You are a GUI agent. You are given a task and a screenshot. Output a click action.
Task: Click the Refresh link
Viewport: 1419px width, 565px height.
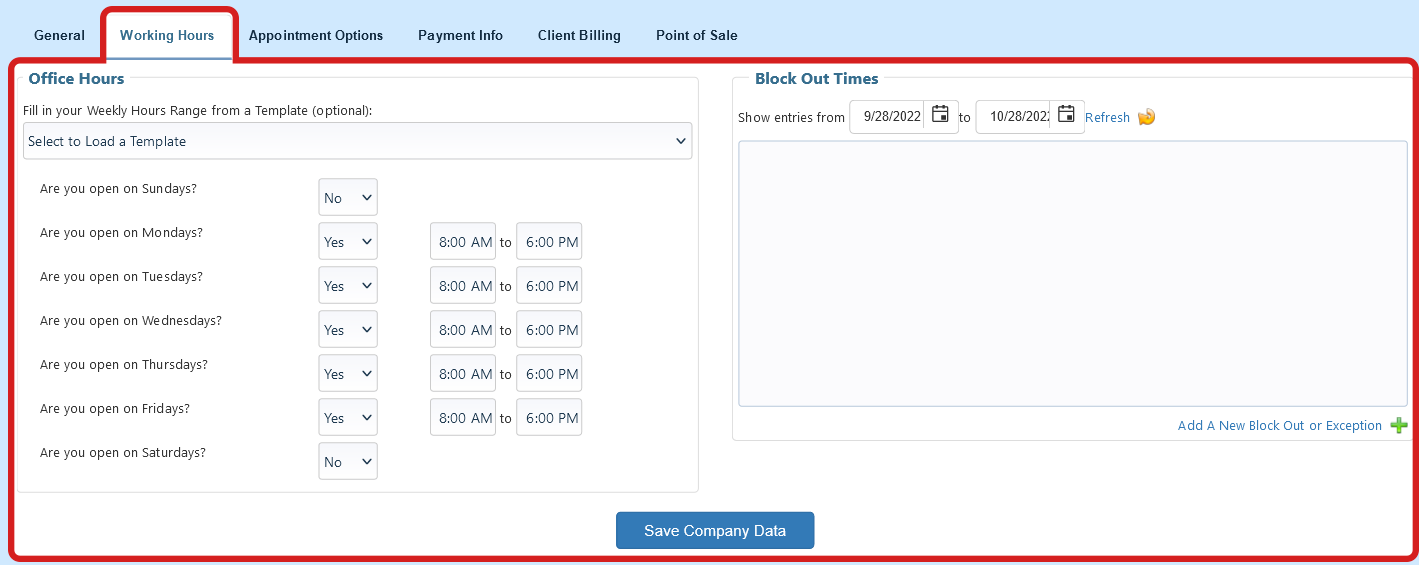point(1107,118)
